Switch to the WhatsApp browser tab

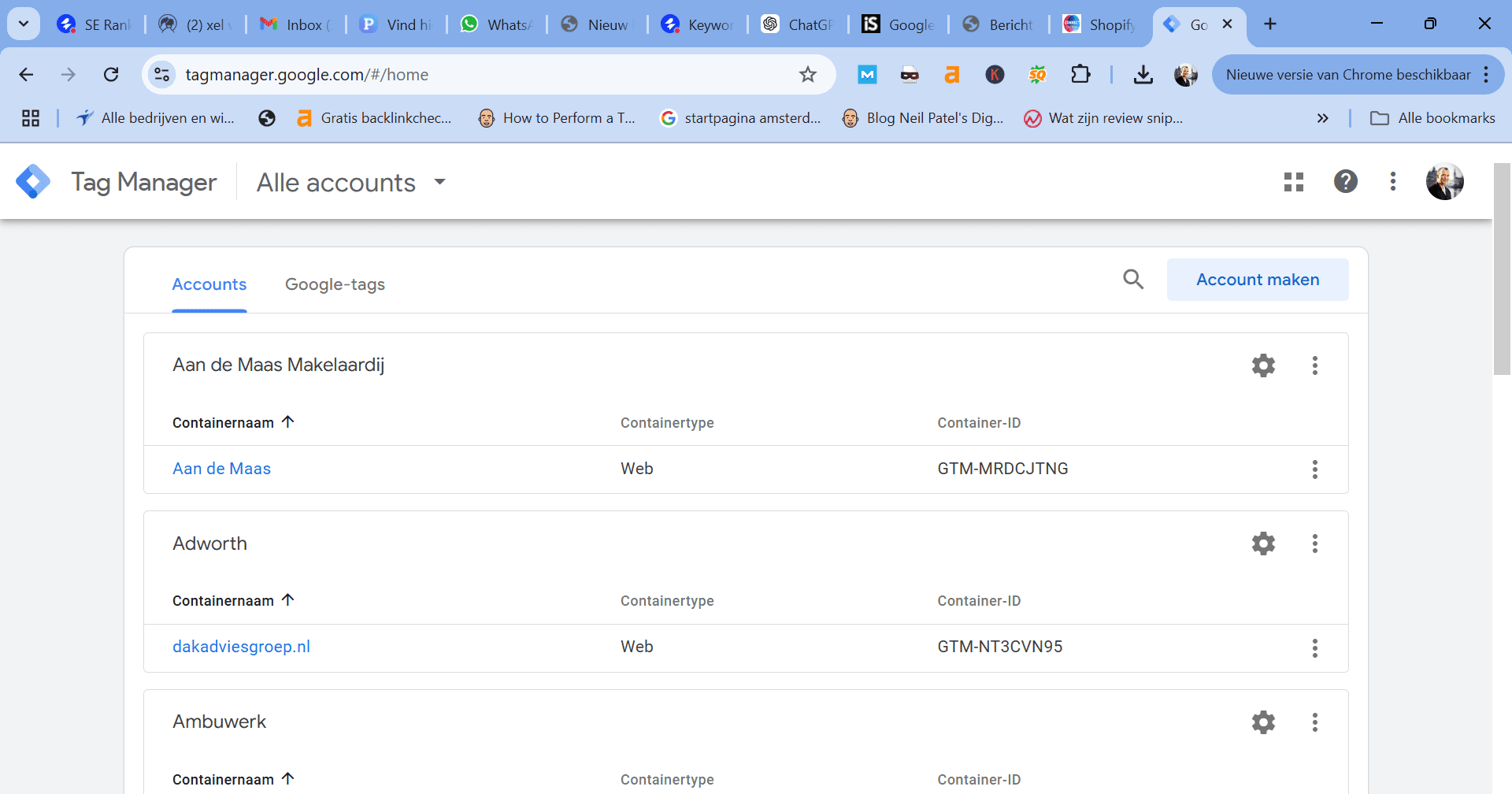496,24
